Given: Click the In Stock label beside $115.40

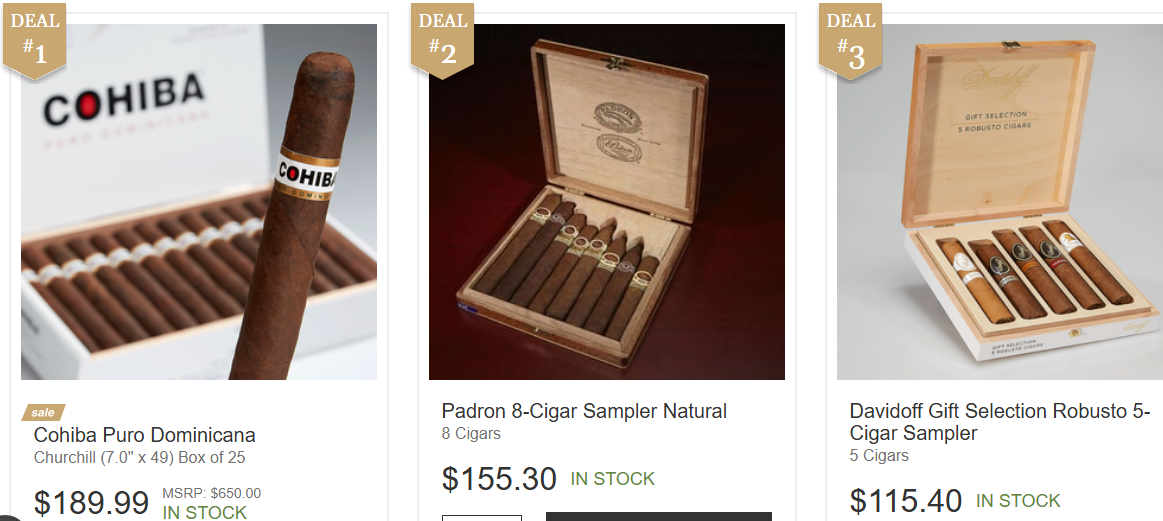Looking at the screenshot, I should pyautogui.click(x=1018, y=502).
